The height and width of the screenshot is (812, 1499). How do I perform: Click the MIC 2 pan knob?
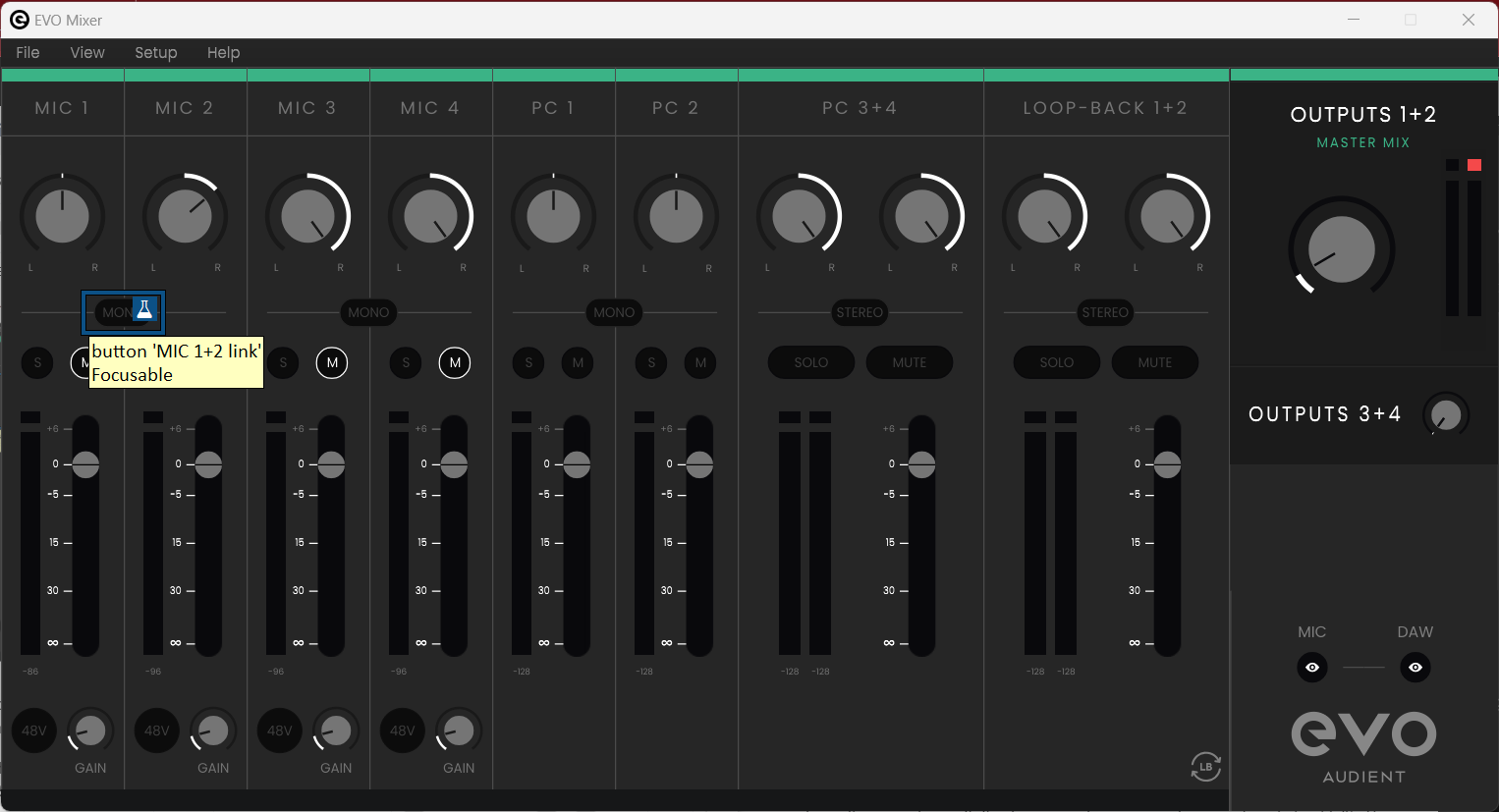[185, 216]
